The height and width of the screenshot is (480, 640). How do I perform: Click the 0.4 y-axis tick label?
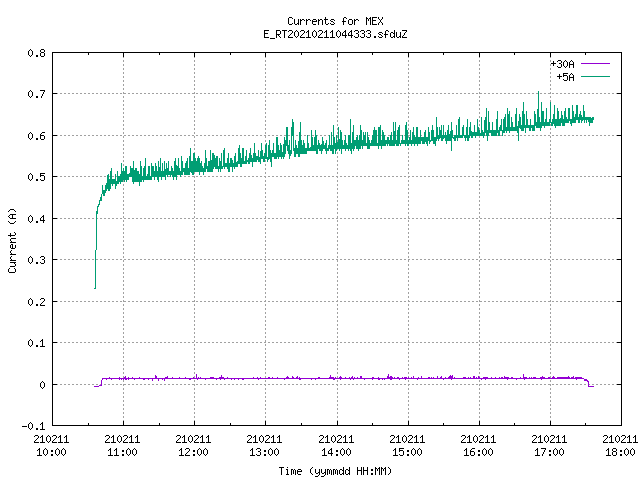coord(36,219)
